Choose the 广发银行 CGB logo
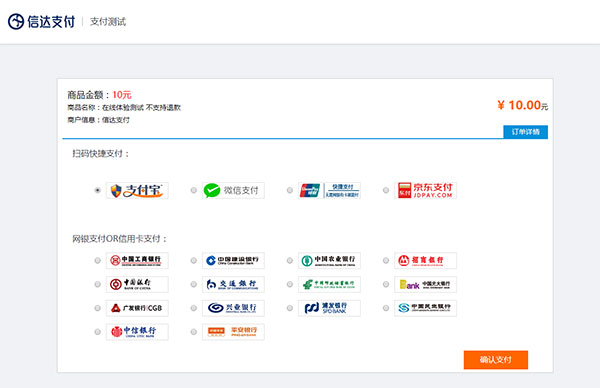Screen dimensions: 600x388 point(137,308)
